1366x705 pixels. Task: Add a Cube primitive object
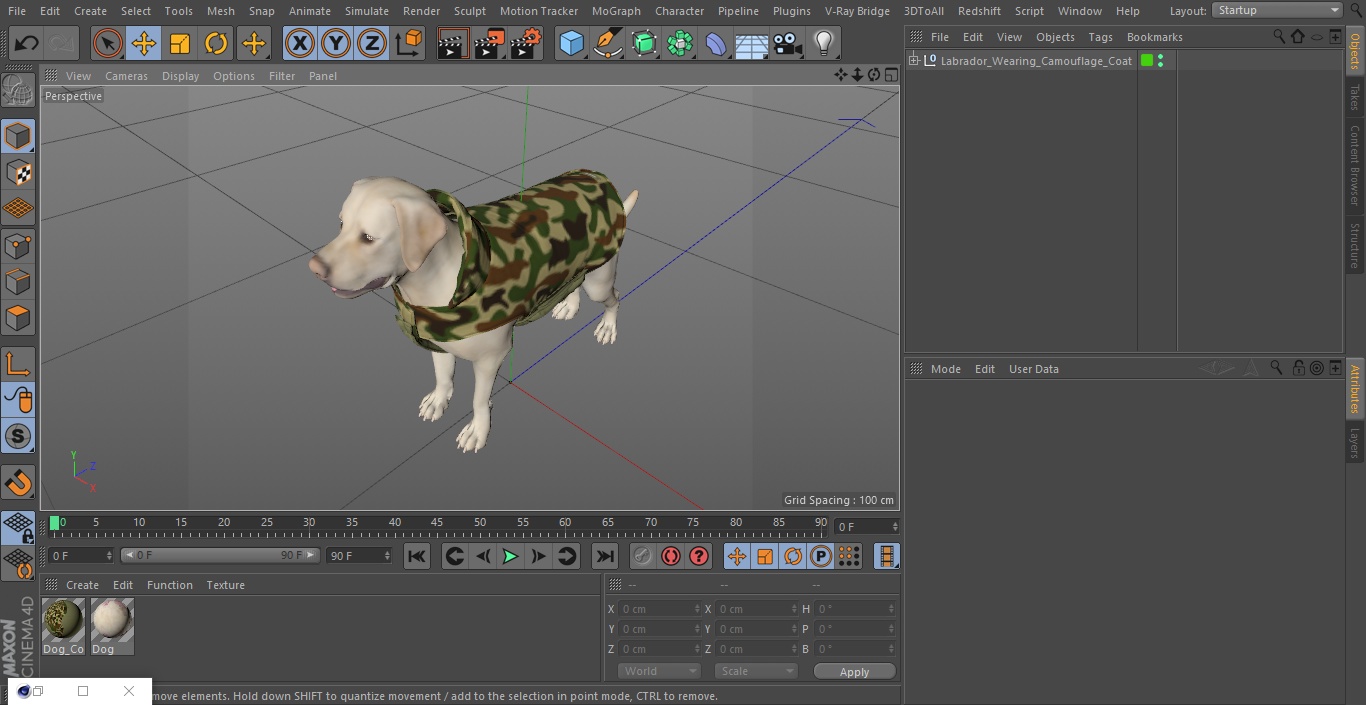[x=571, y=43]
